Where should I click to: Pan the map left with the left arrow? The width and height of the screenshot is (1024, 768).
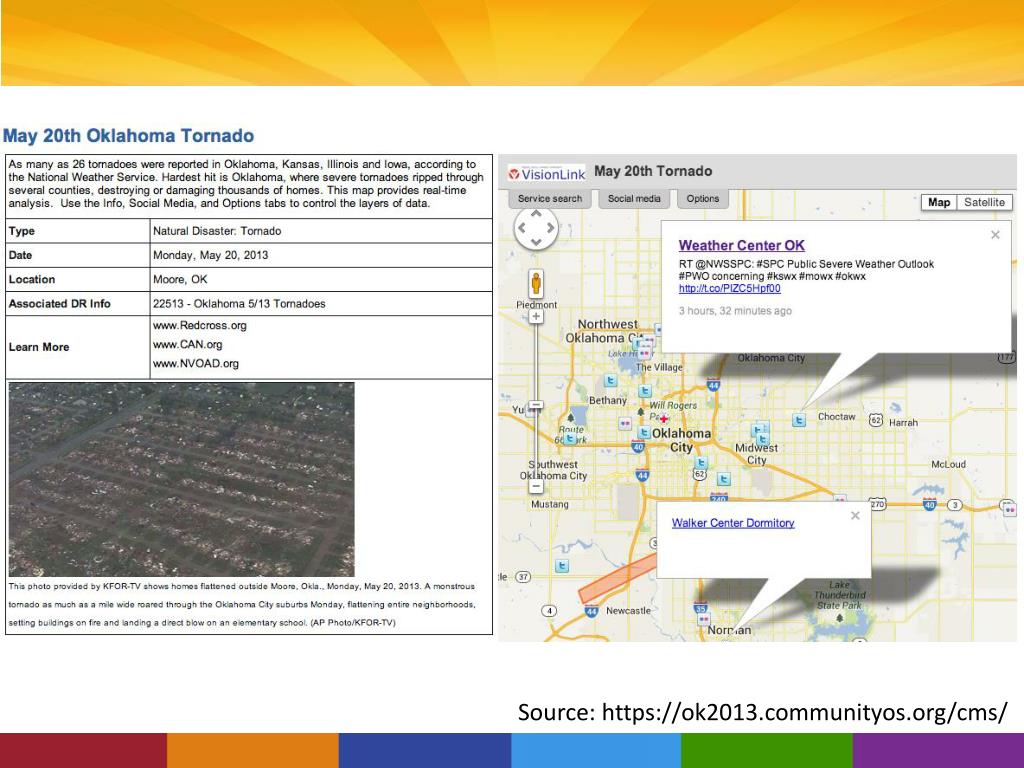[522, 228]
